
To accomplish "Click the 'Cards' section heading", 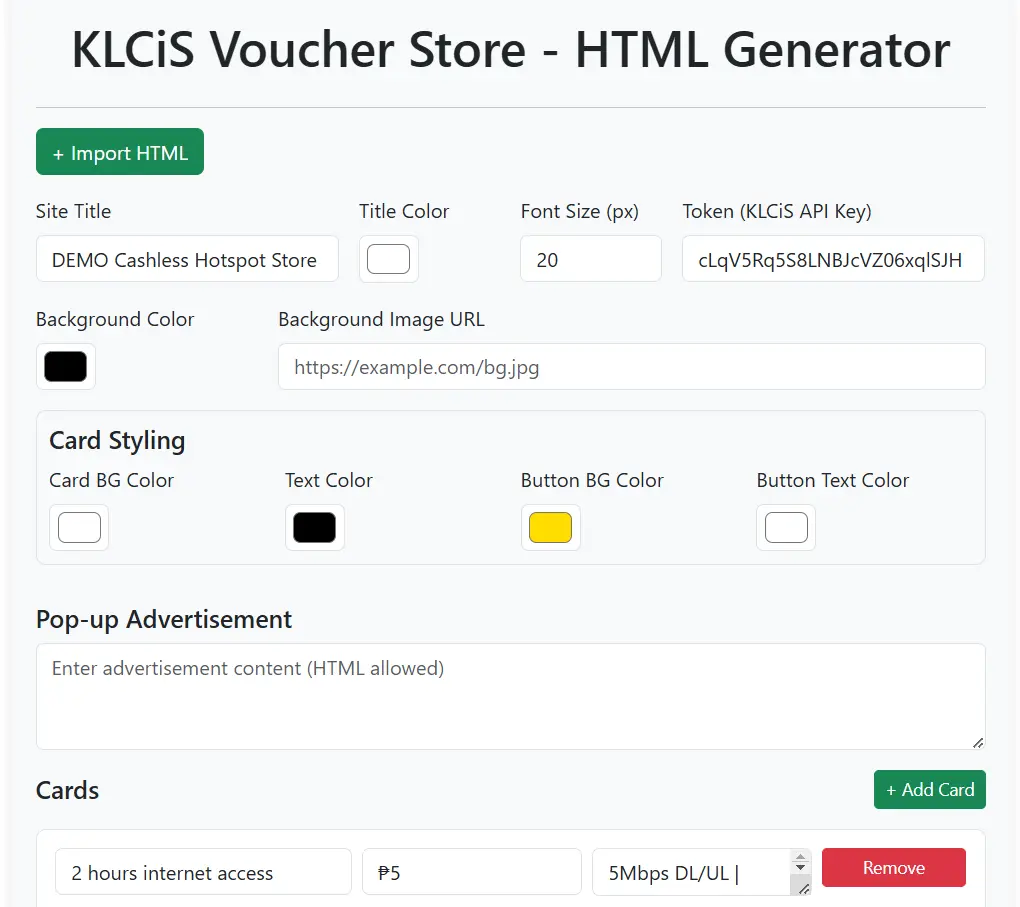I will tap(68, 791).
